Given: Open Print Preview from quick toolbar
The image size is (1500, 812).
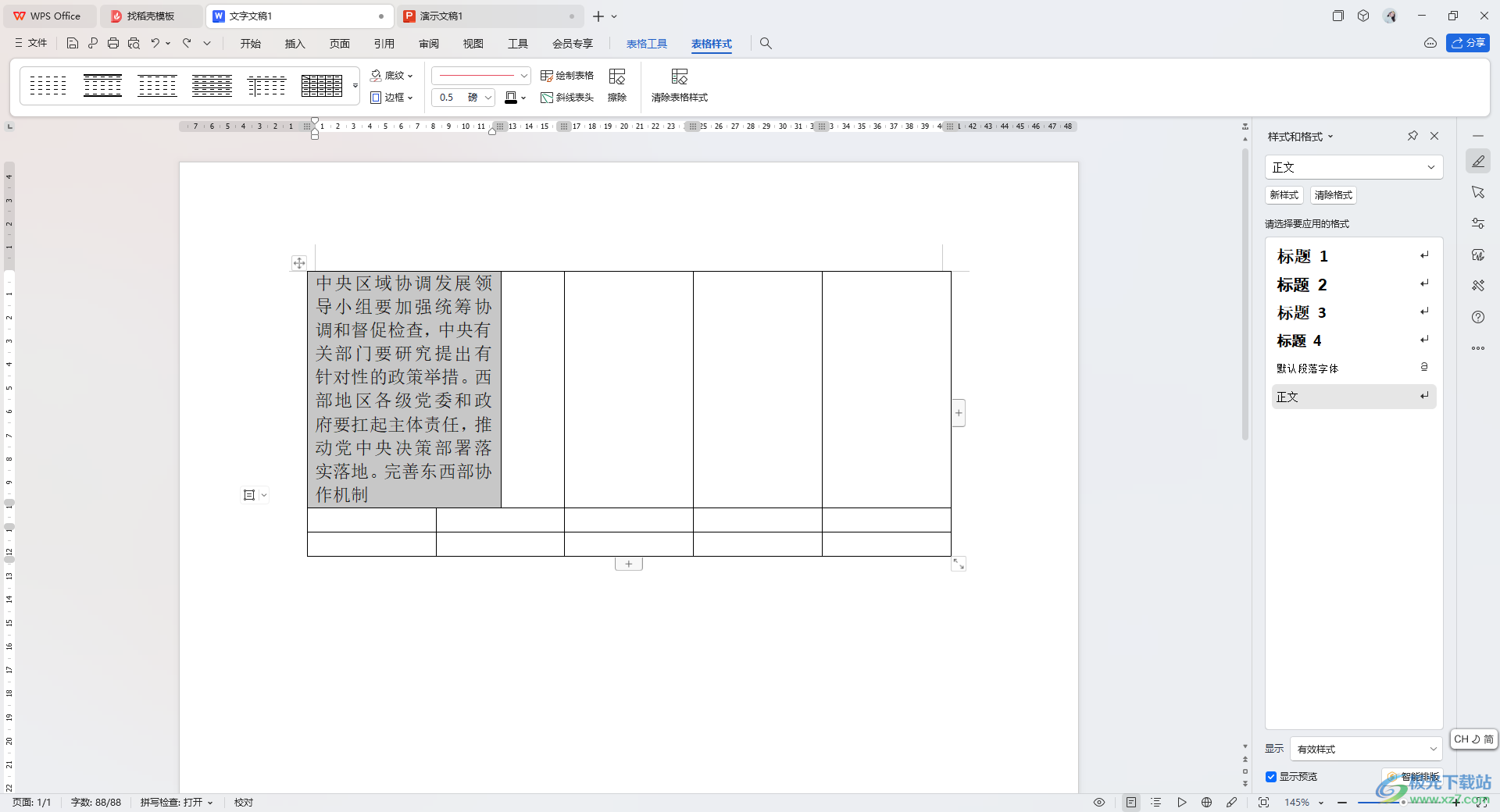Looking at the screenshot, I should pos(134,44).
